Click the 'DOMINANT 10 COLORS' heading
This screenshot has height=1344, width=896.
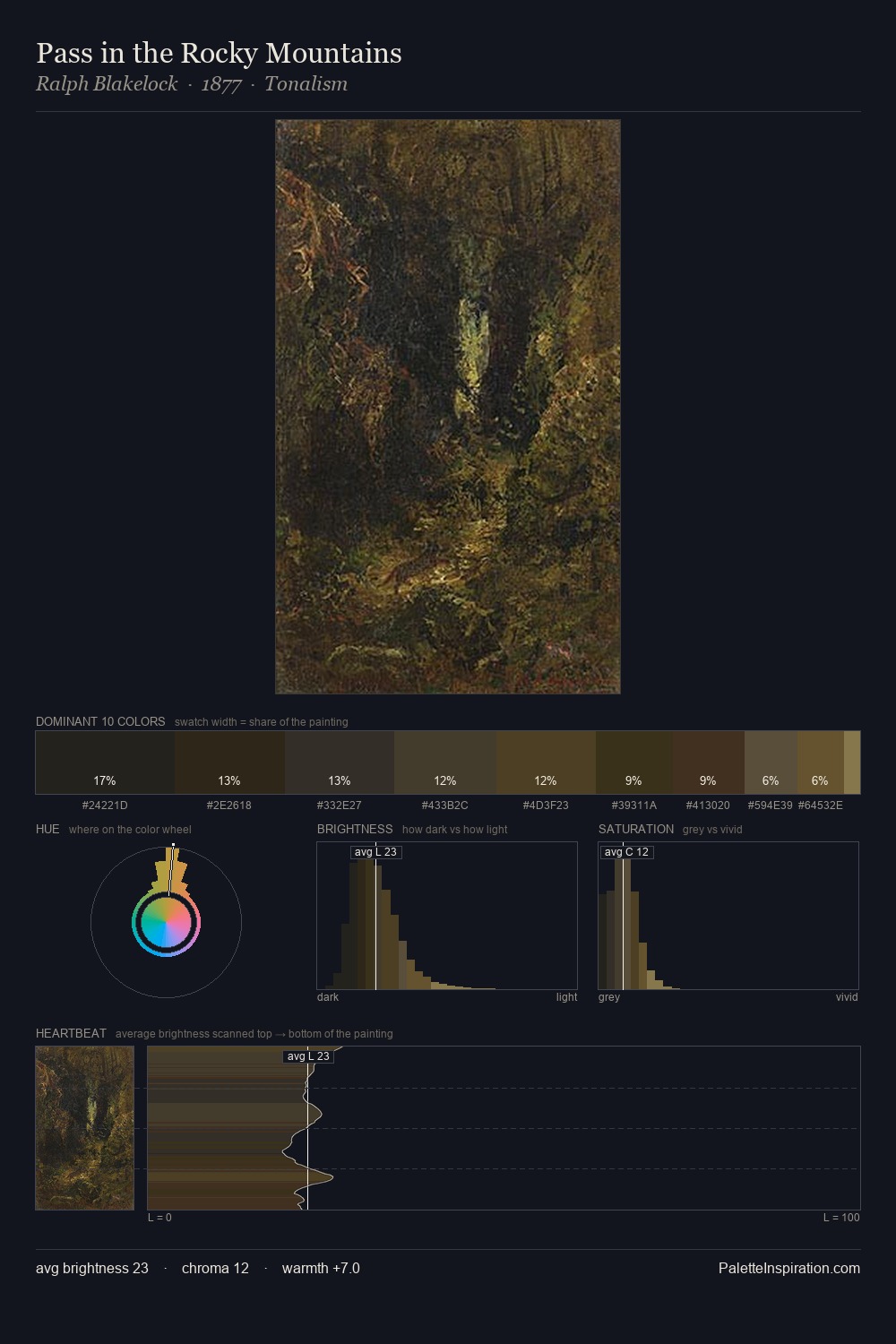tap(100, 721)
